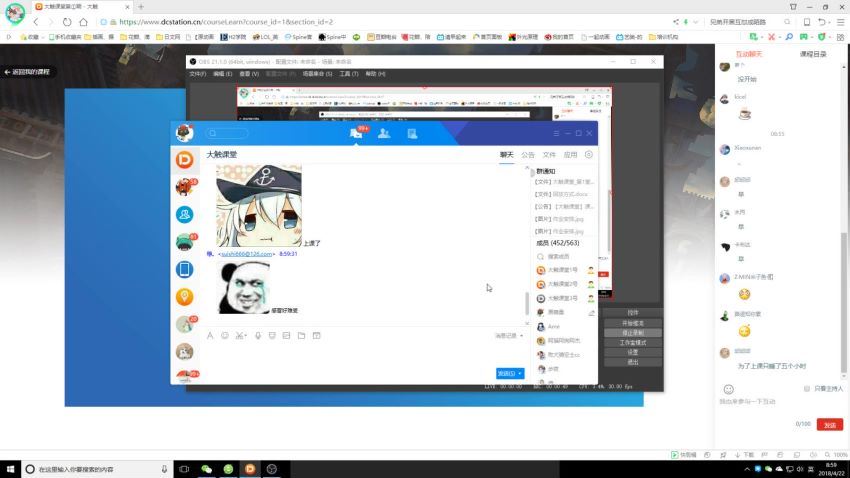The width and height of the screenshot is (850, 478).
Task: Open the panda meme image in QQ chat
Action: tap(244, 288)
